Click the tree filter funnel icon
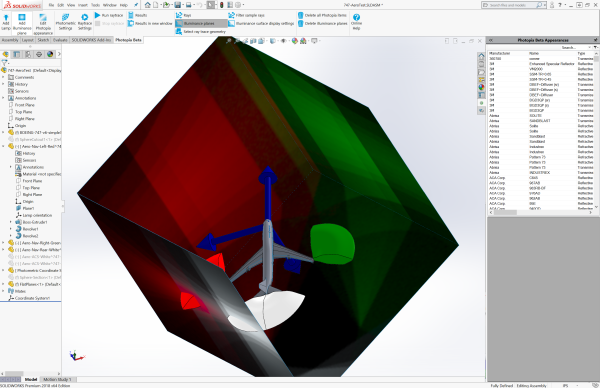Image resolution: width=600 pixels, height=388 pixels. (4, 63)
